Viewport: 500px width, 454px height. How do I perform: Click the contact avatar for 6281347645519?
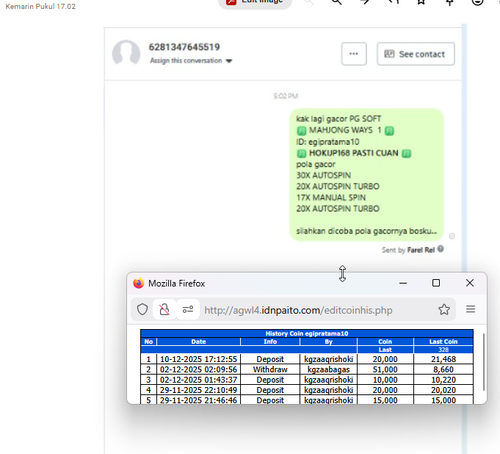(126, 53)
